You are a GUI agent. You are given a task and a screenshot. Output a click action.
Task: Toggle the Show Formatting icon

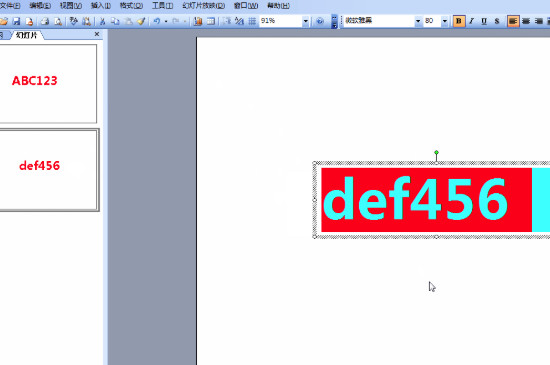[239, 21]
